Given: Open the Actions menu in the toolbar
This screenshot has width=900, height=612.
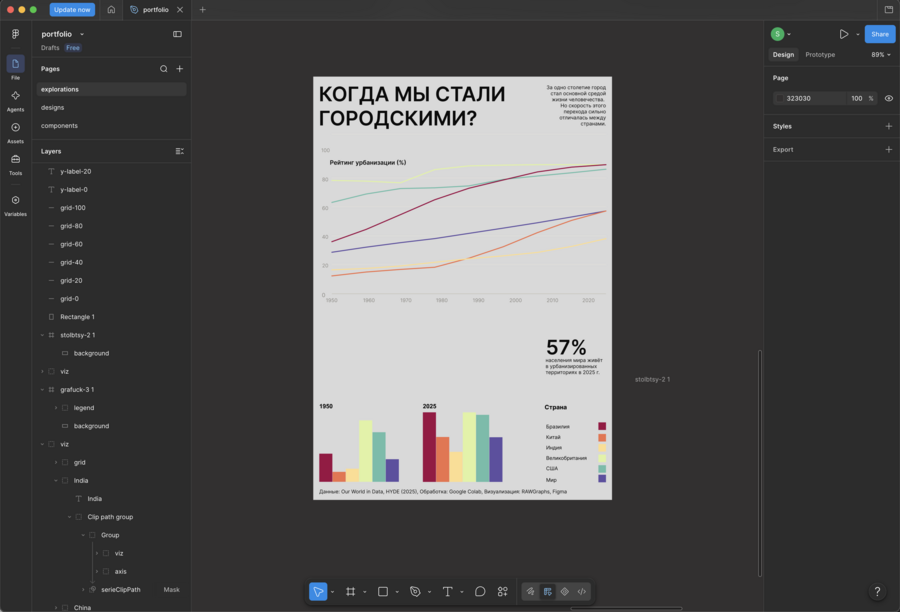Looking at the screenshot, I should tap(503, 591).
